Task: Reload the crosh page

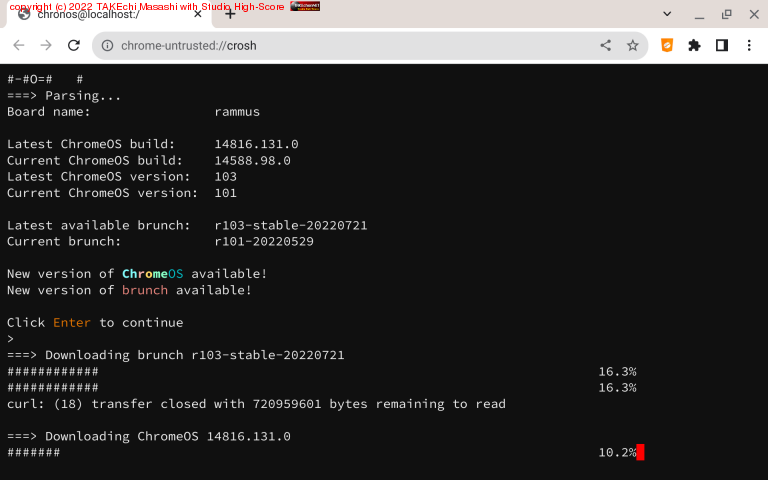Action: [73, 45]
